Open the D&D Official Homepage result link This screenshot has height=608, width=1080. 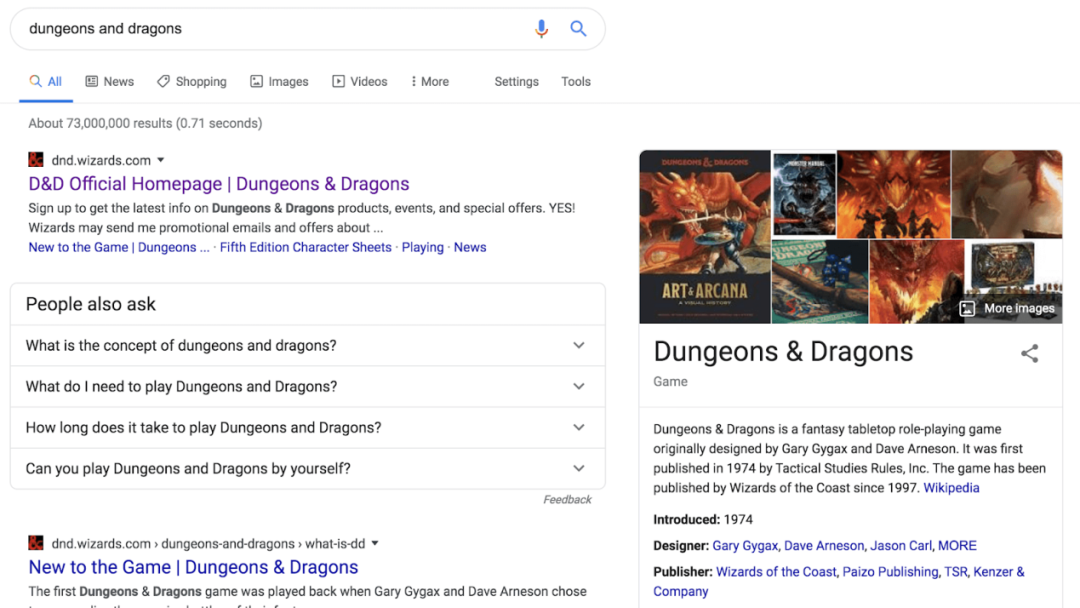(219, 184)
